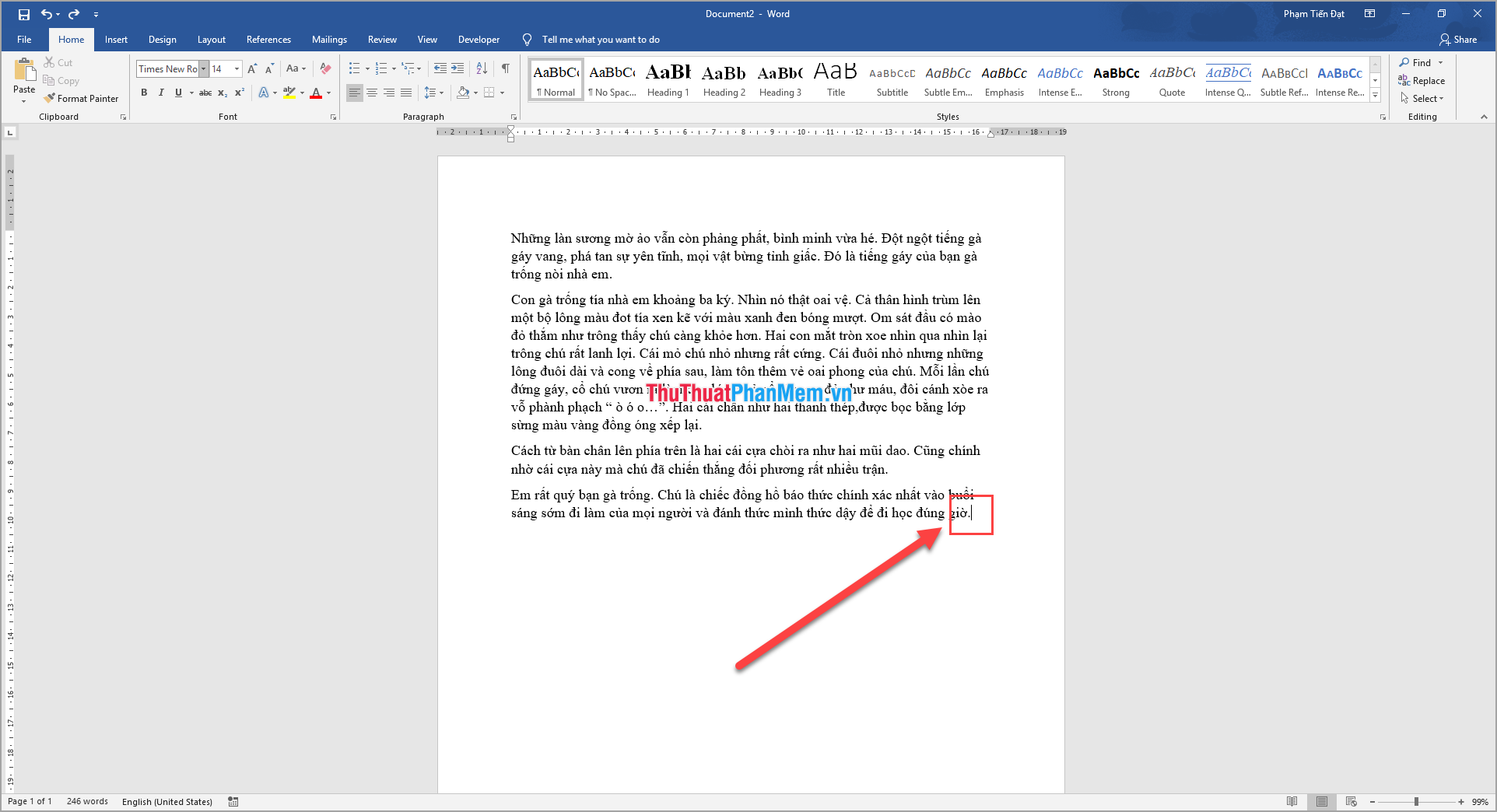Viewport: 1497px width, 812px height.
Task: Switch to the Design tab
Action: [x=162, y=40]
